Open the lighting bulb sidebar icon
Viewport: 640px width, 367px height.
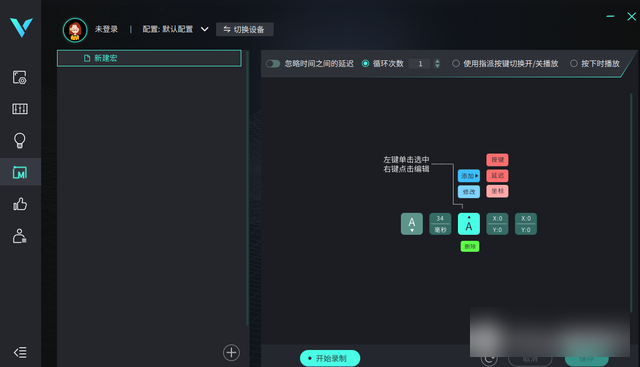[x=20, y=140]
